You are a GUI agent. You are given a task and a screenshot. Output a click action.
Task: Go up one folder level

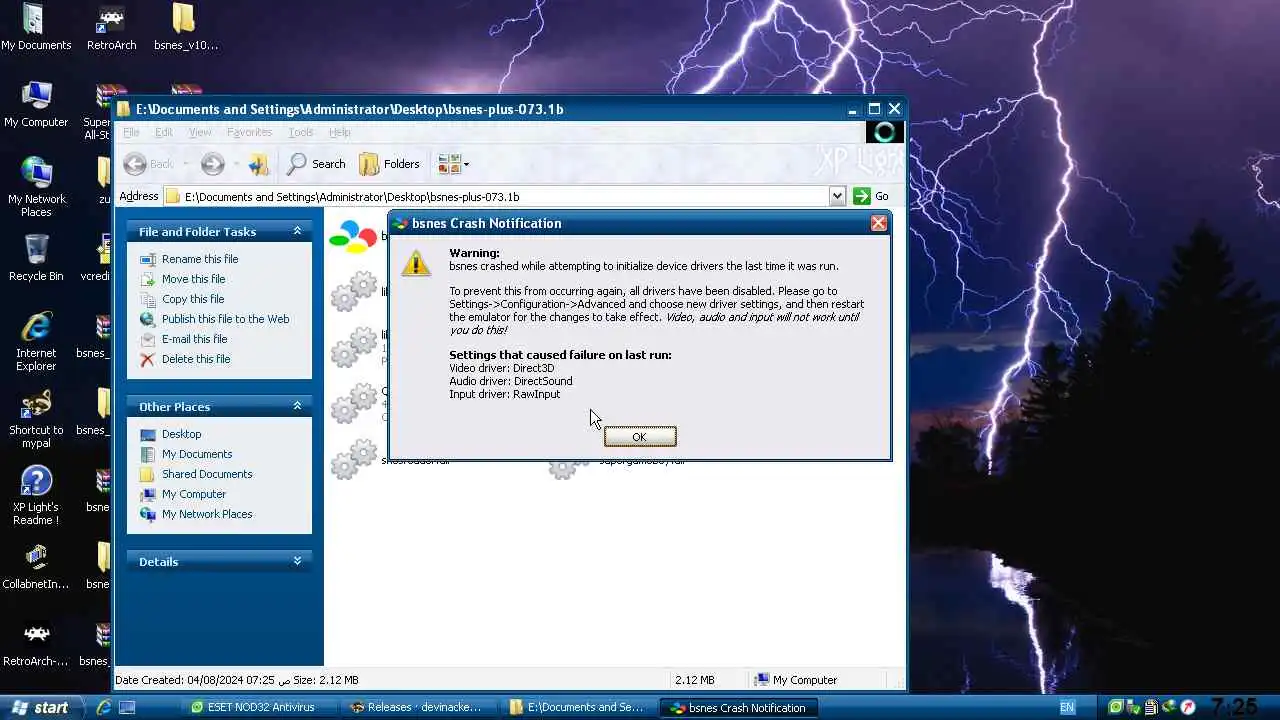click(258, 164)
